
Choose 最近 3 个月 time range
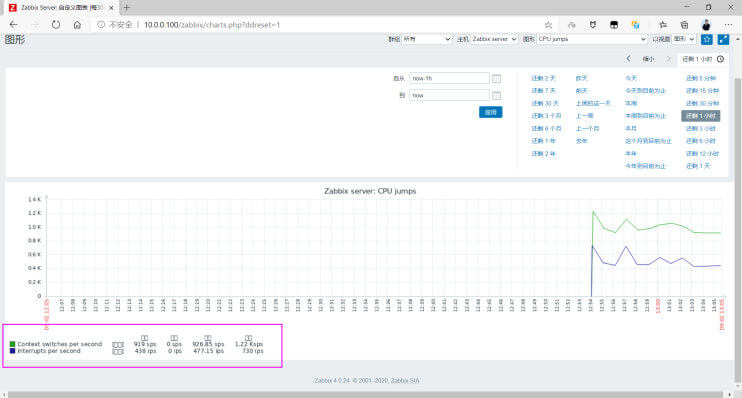546,115
